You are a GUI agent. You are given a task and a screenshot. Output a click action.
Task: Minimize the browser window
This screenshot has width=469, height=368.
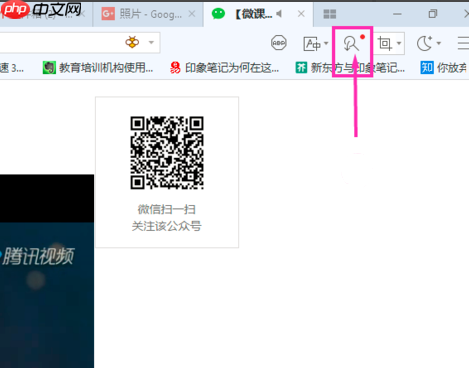pos(397,14)
